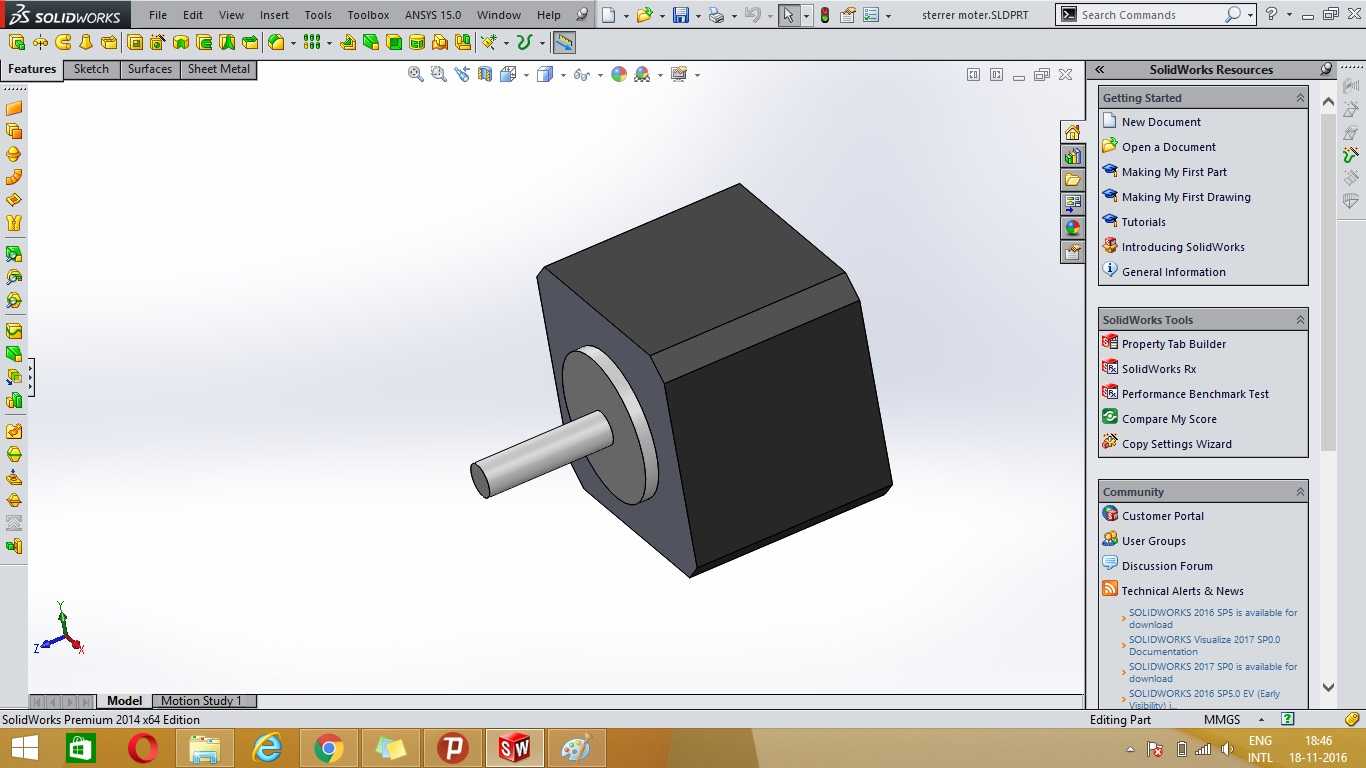Click the Print icon
Image resolution: width=1366 pixels, height=768 pixels.
716,15
